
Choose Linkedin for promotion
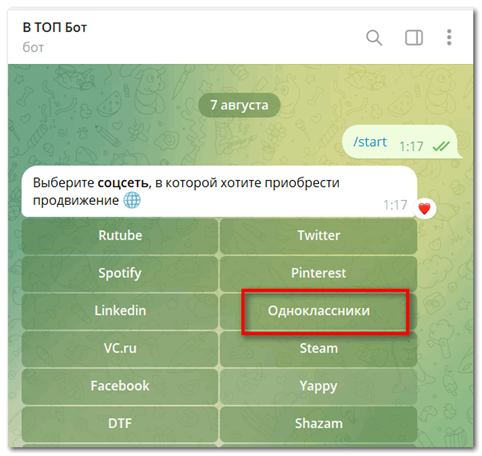[x=120, y=311]
